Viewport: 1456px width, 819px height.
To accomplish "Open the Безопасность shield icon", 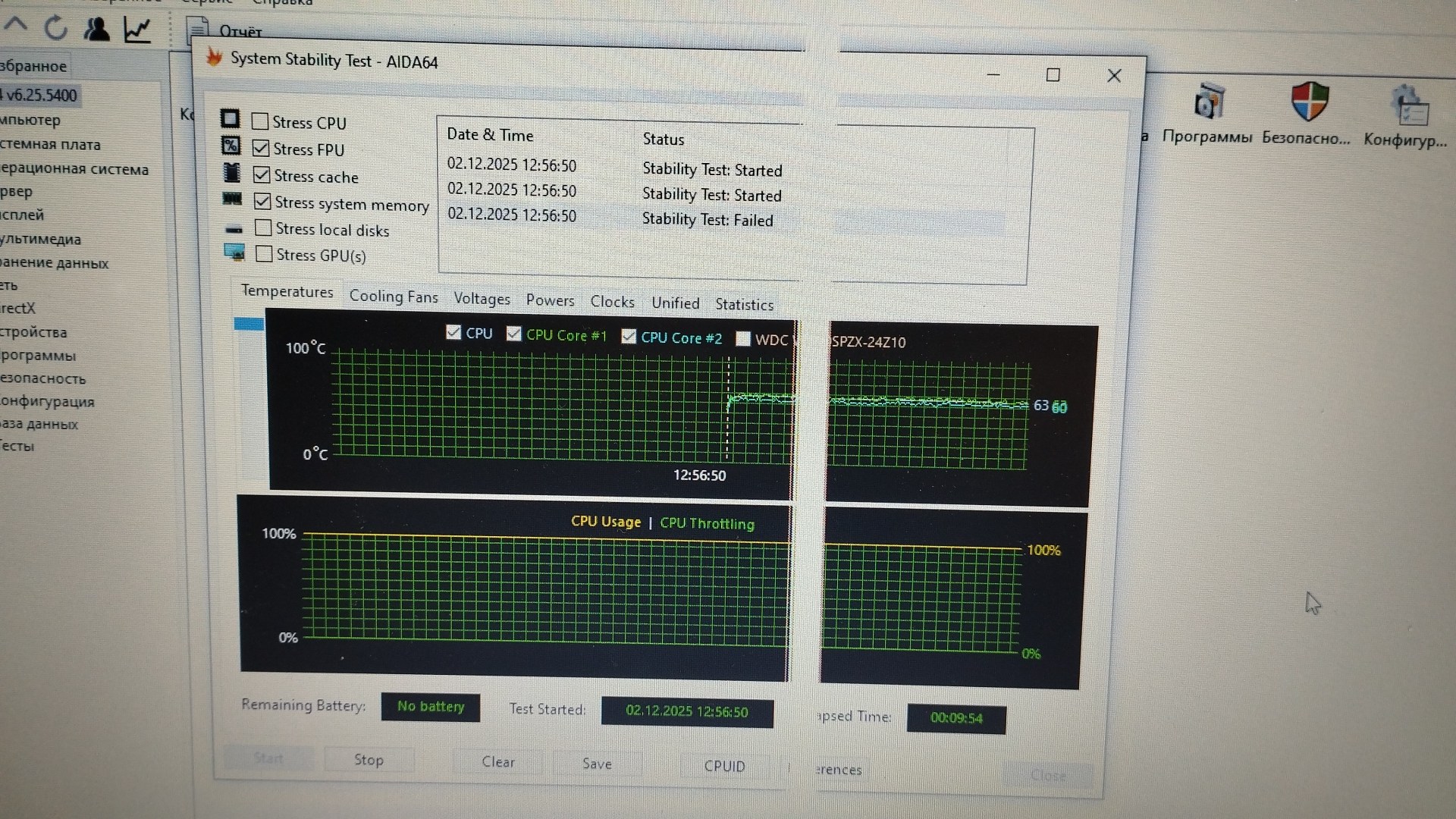I will 1310,102.
